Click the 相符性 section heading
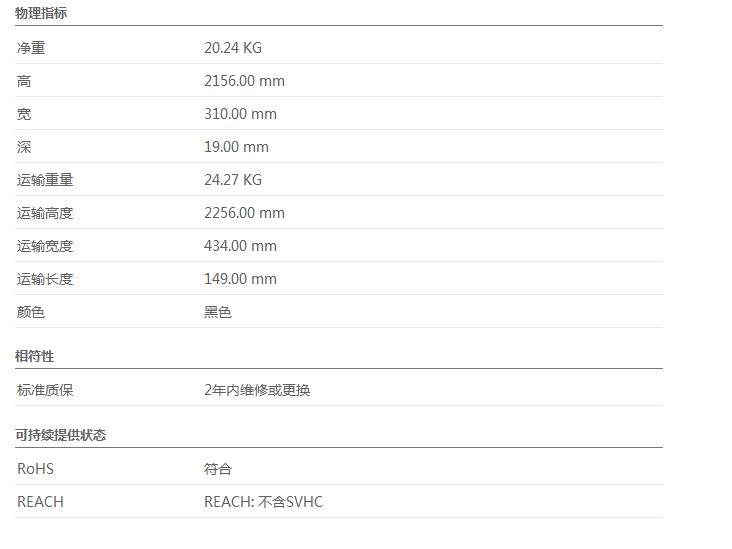This screenshot has height=549, width=732. click(34, 356)
